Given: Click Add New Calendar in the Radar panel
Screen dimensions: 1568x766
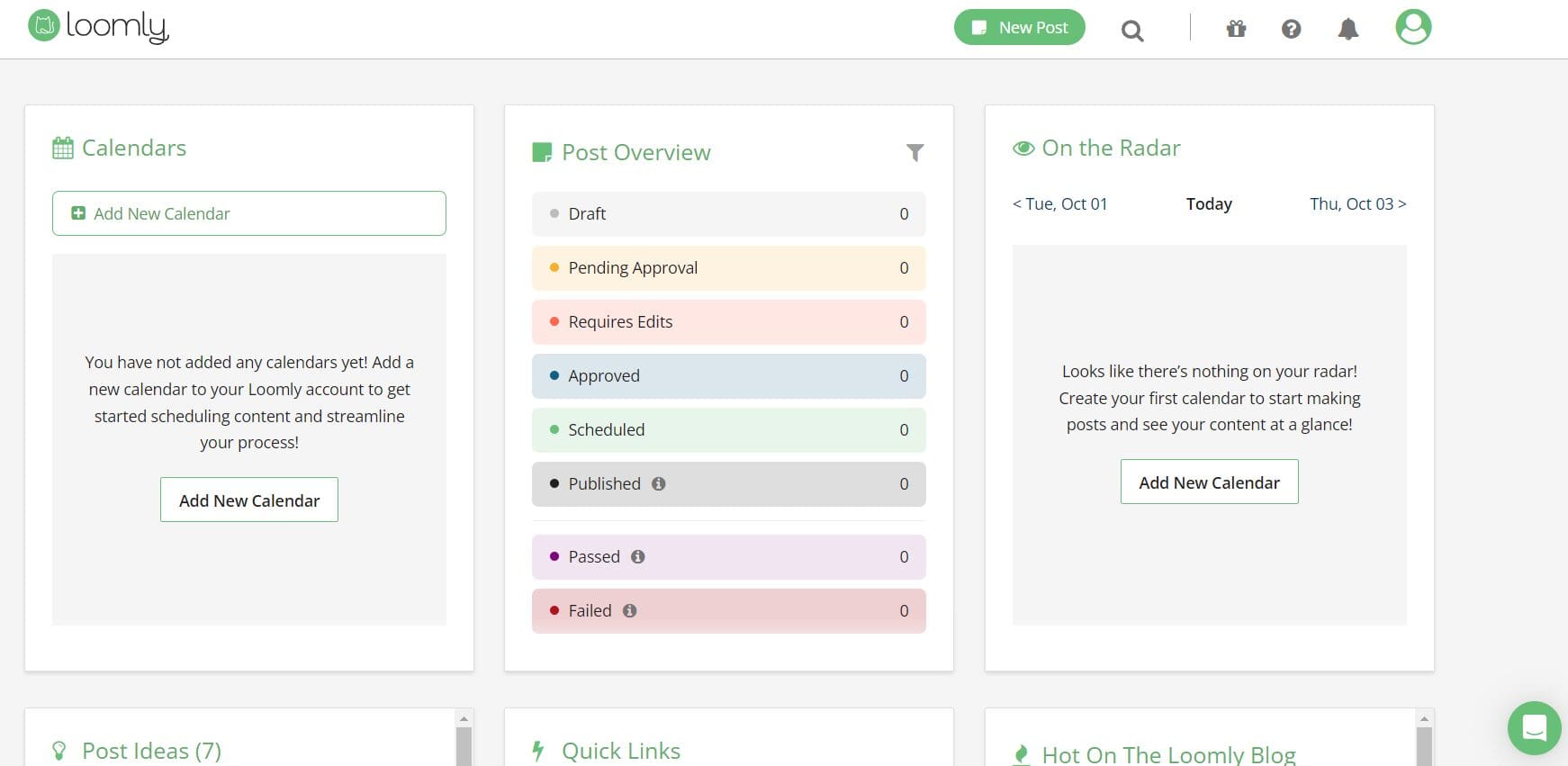Looking at the screenshot, I should tap(1209, 482).
